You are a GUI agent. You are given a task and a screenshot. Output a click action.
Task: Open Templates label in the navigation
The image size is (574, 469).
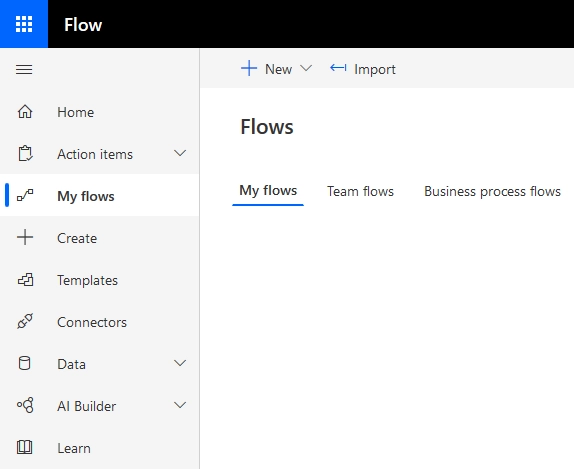87,280
